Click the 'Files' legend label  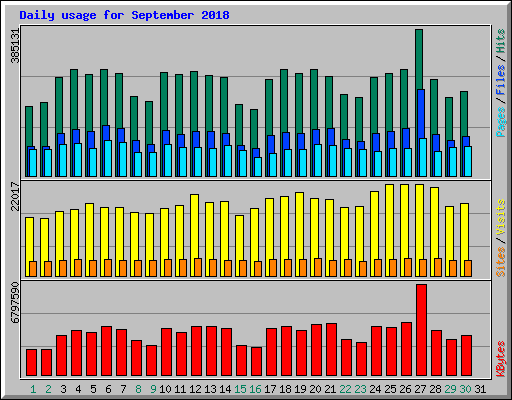[x=501, y=80]
